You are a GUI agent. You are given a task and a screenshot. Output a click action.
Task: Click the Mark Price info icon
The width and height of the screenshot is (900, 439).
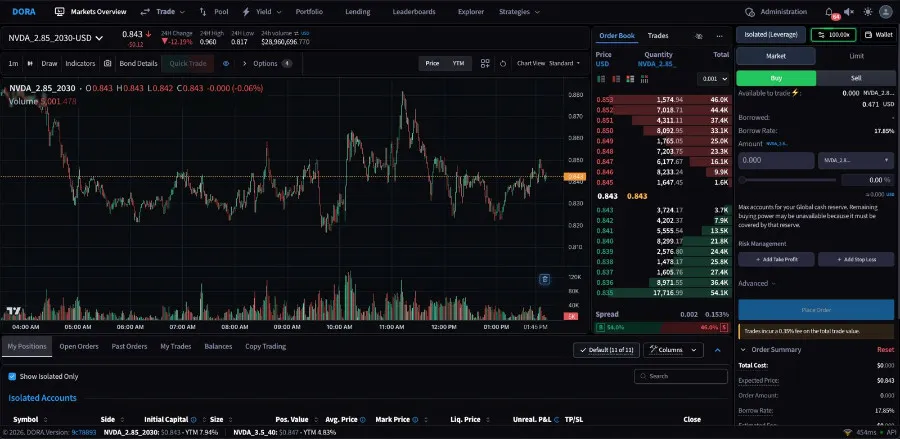pyautogui.click(x=415, y=419)
